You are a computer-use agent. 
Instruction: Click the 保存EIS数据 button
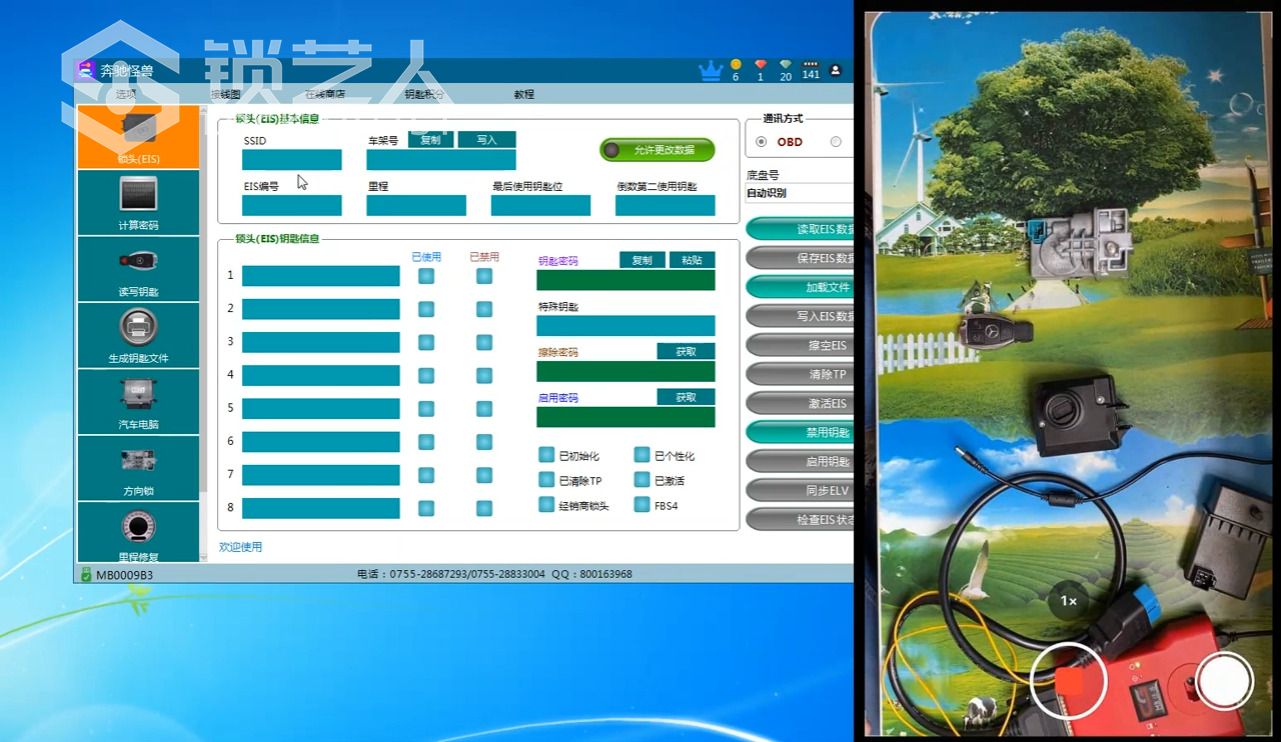800,258
